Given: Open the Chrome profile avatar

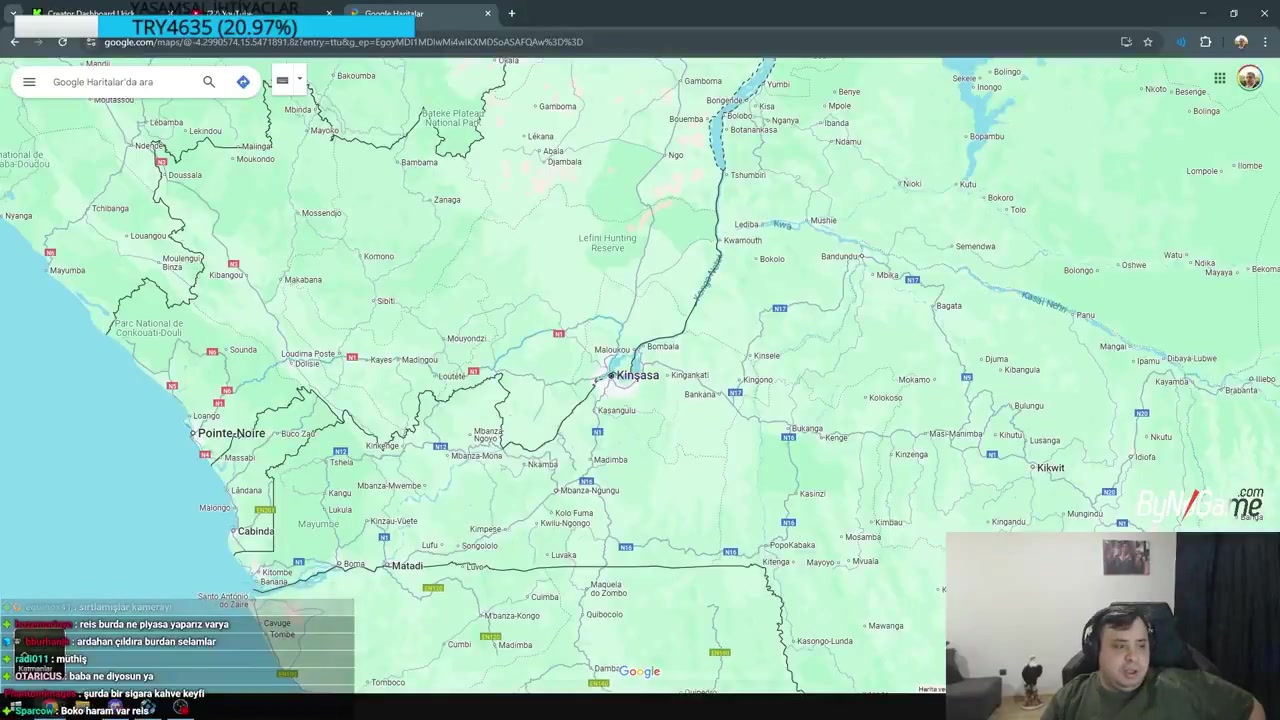Looking at the screenshot, I should tap(1241, 42).
